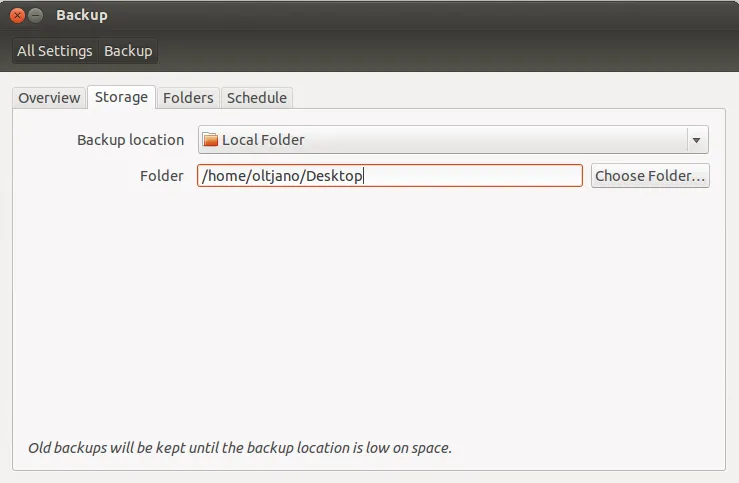
Task: Switch to the Overview tab
Action: pyautogui.click(x=49, y=98)
